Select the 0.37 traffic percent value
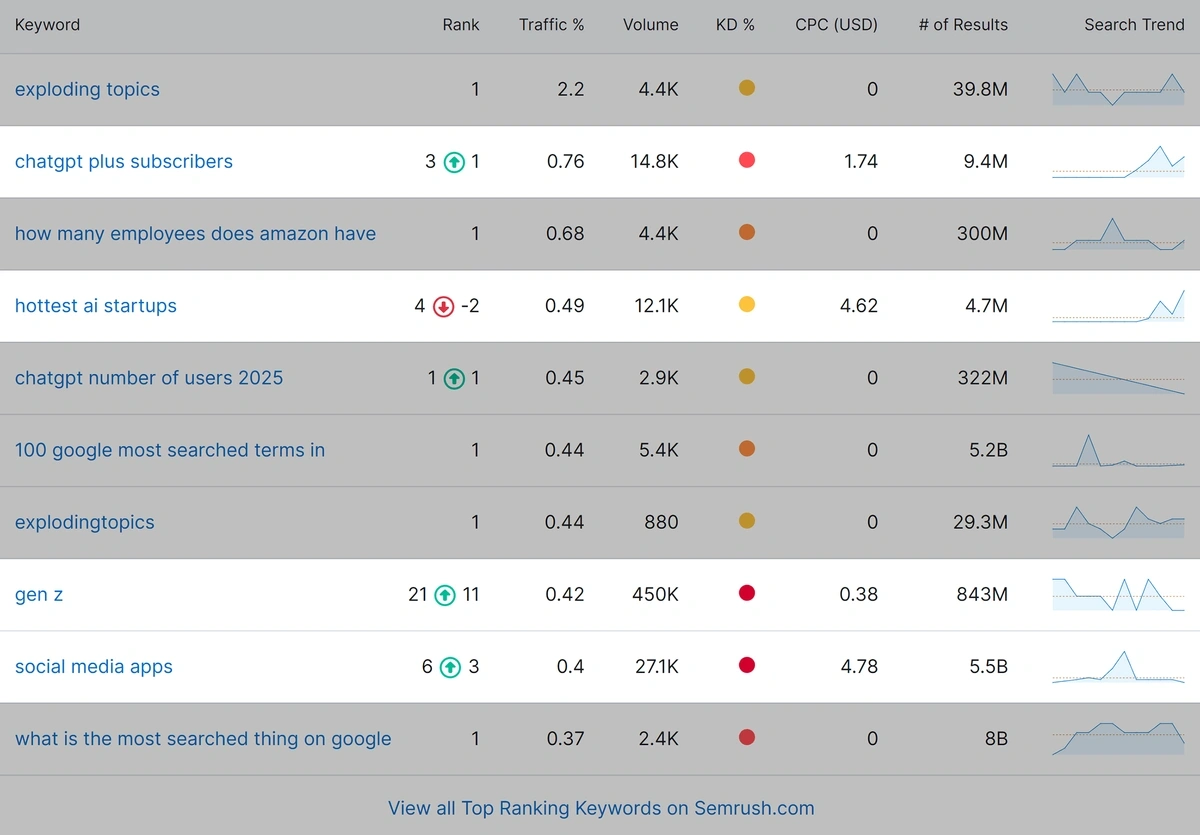 coord(566,739)
